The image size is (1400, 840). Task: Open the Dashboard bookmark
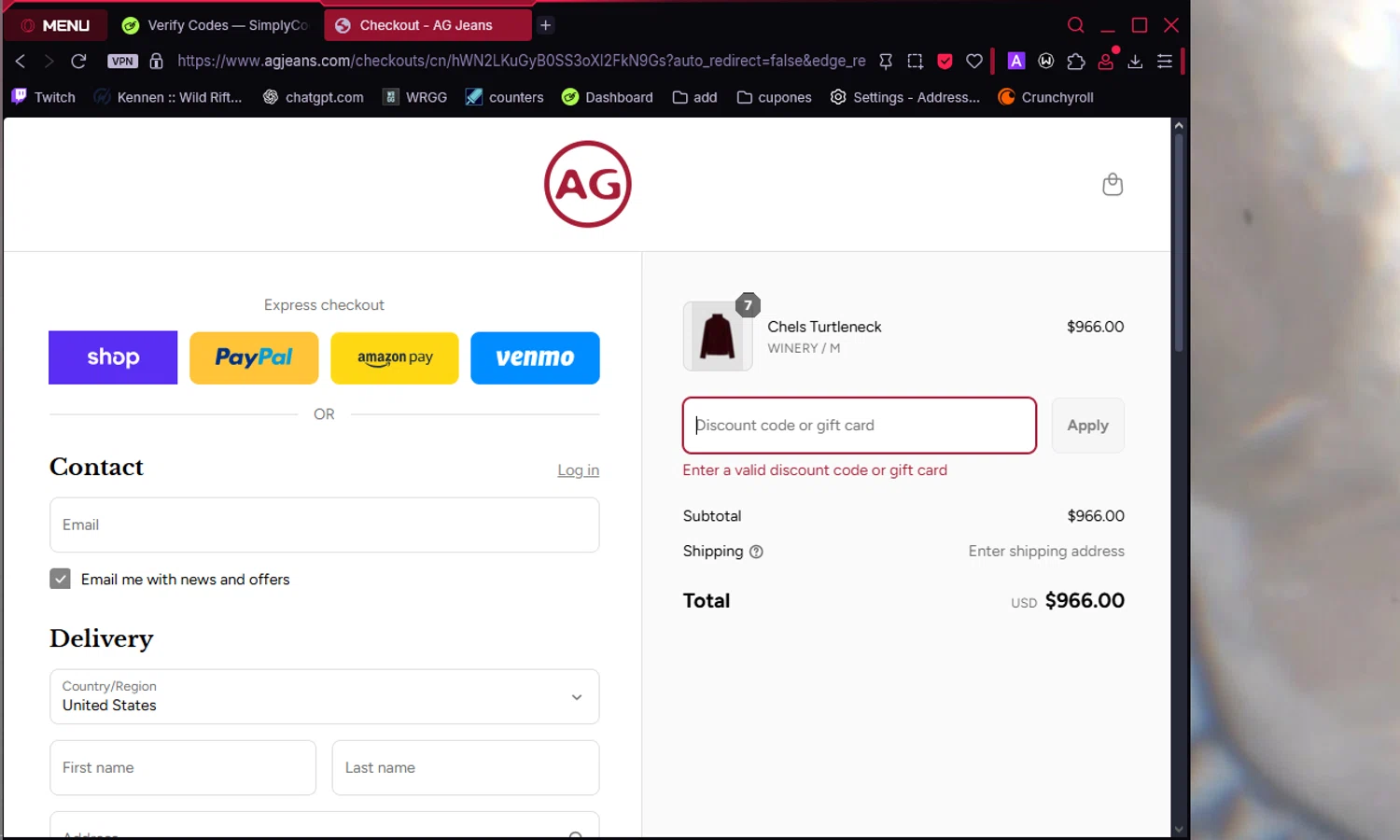(607, 97)
